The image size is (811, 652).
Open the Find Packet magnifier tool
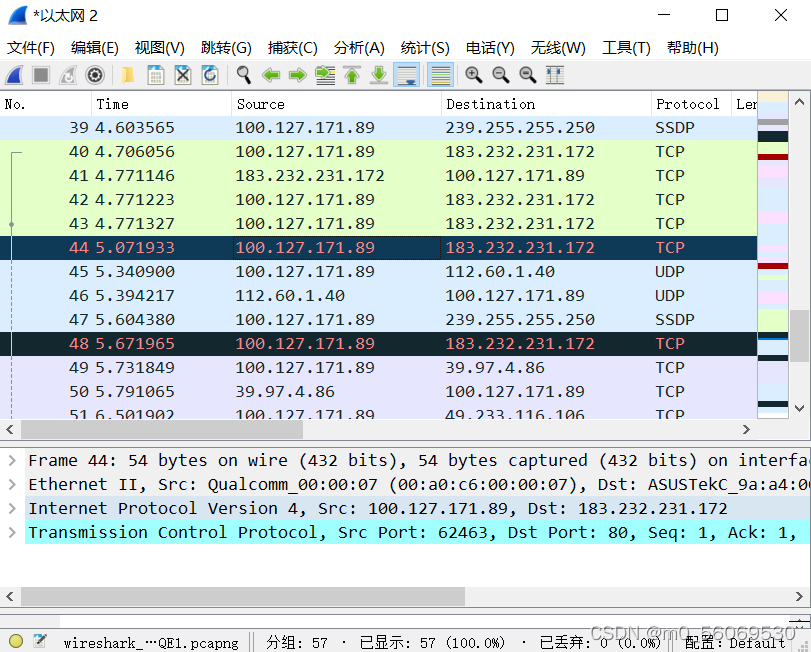point(243,74)
